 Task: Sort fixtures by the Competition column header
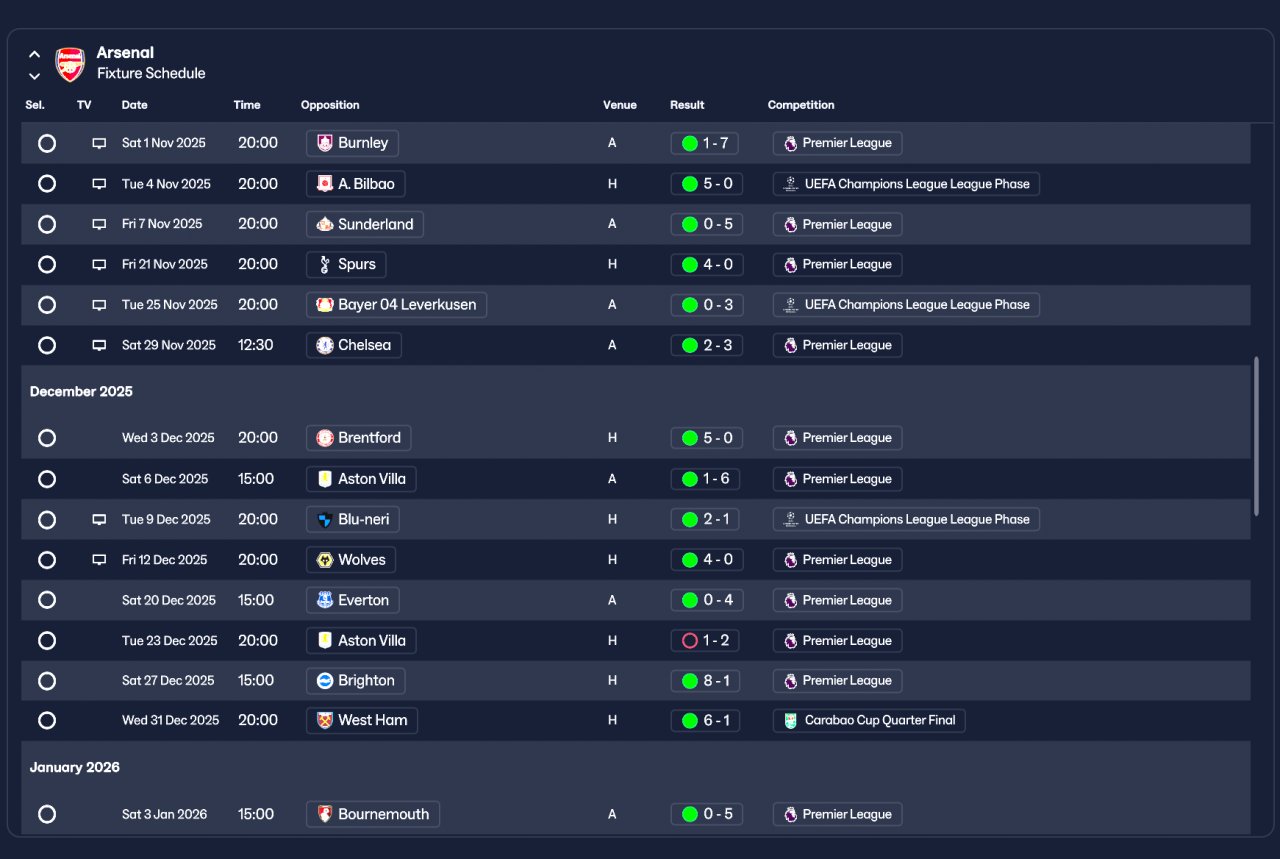(801, 105)
